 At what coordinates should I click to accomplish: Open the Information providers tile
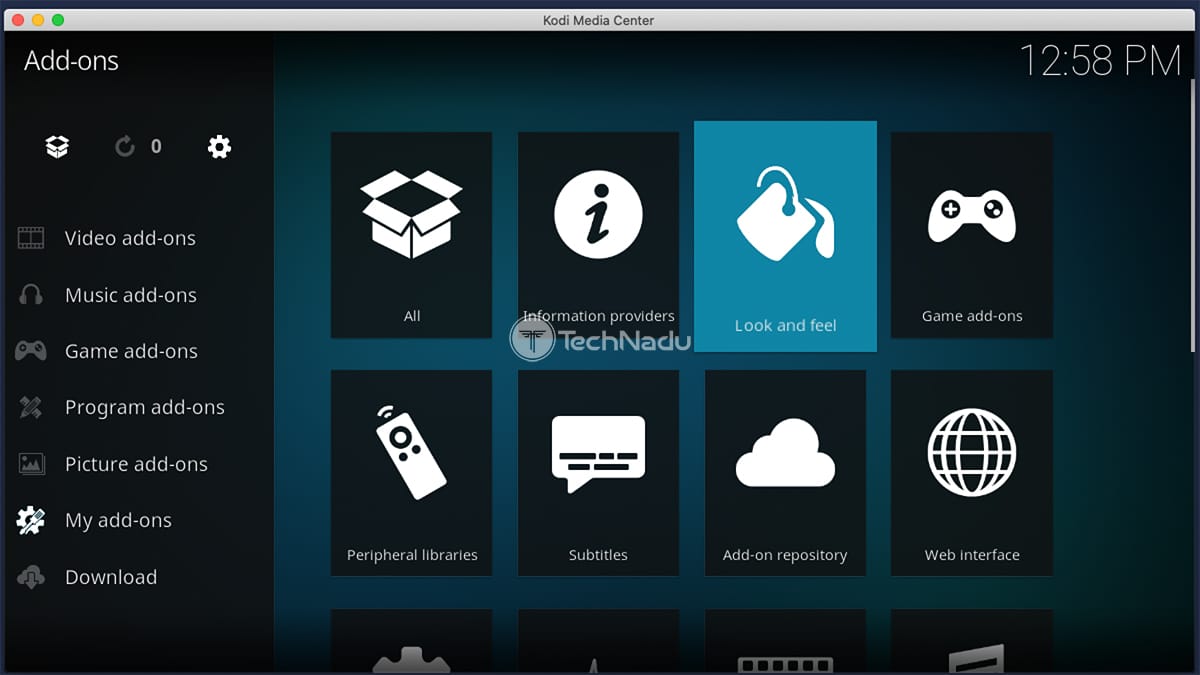click(x=598, y=235)
